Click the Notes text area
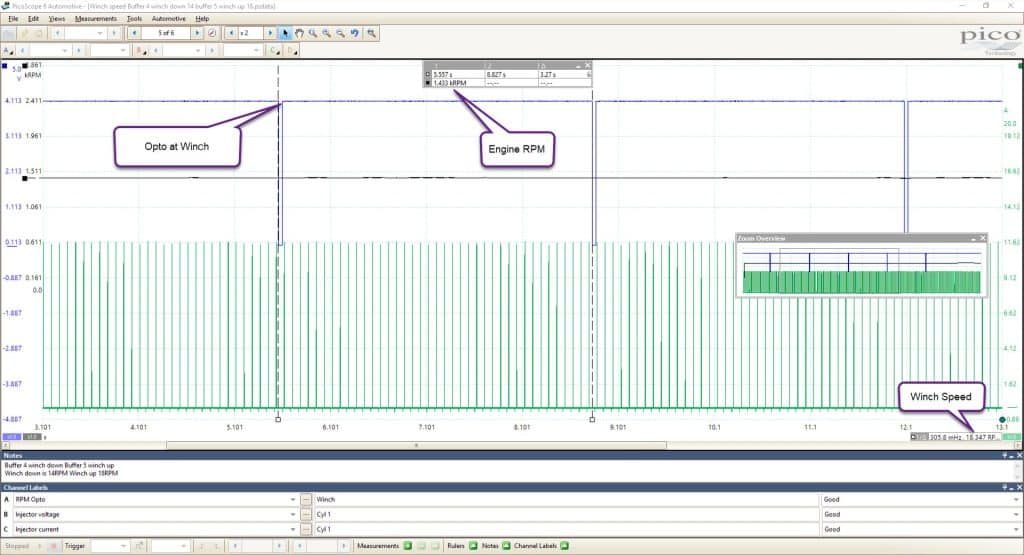1024x555 pixels. tap(509, 469)
